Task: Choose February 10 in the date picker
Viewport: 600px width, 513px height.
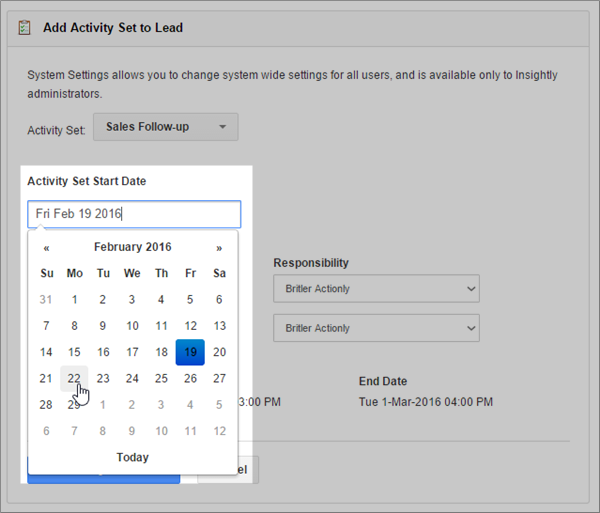Action: [132, 326]
